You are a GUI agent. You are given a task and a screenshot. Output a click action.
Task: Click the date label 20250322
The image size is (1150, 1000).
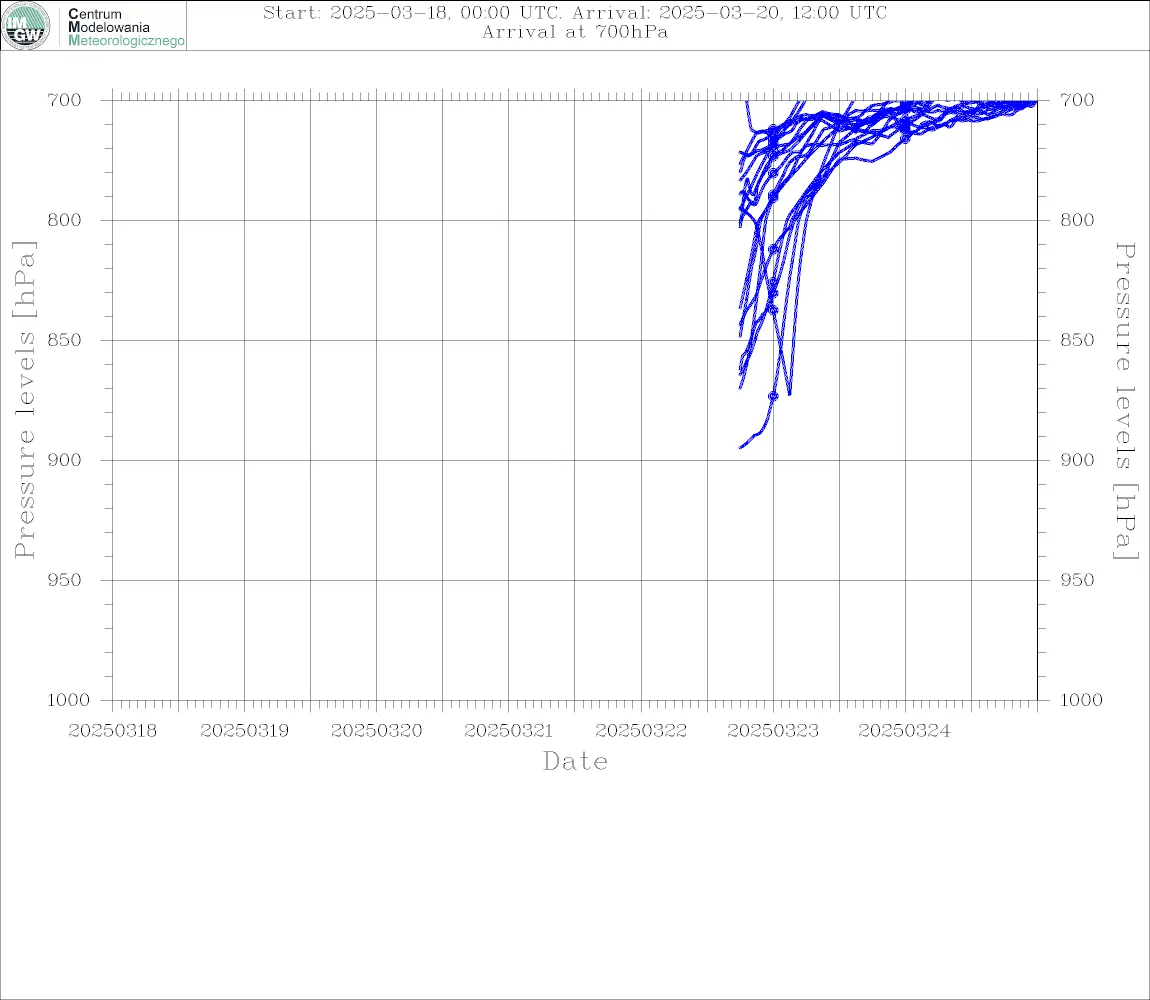[641, 731]
